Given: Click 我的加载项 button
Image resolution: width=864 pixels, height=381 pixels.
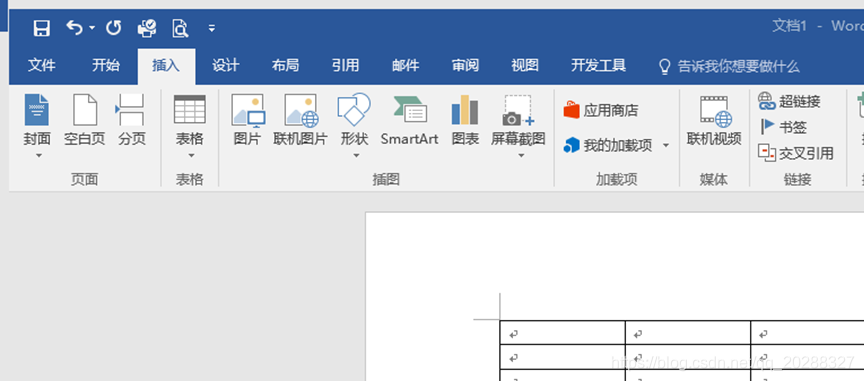Looking at the screenshot, I should (x=608, y=146).
